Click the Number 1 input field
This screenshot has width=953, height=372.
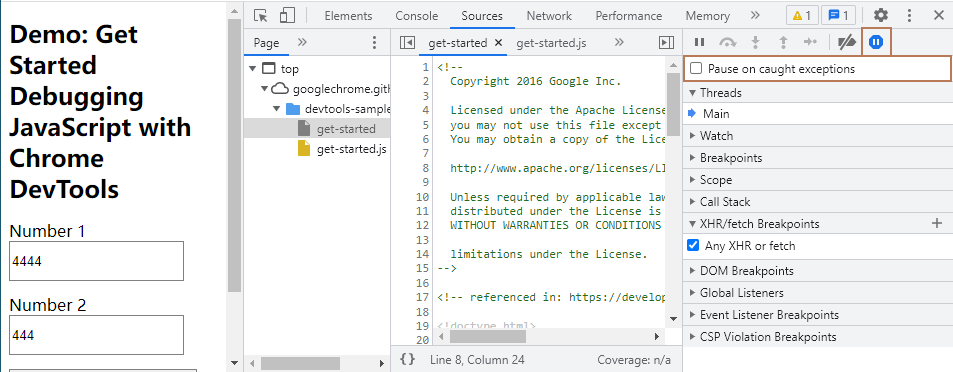[97, 261]
